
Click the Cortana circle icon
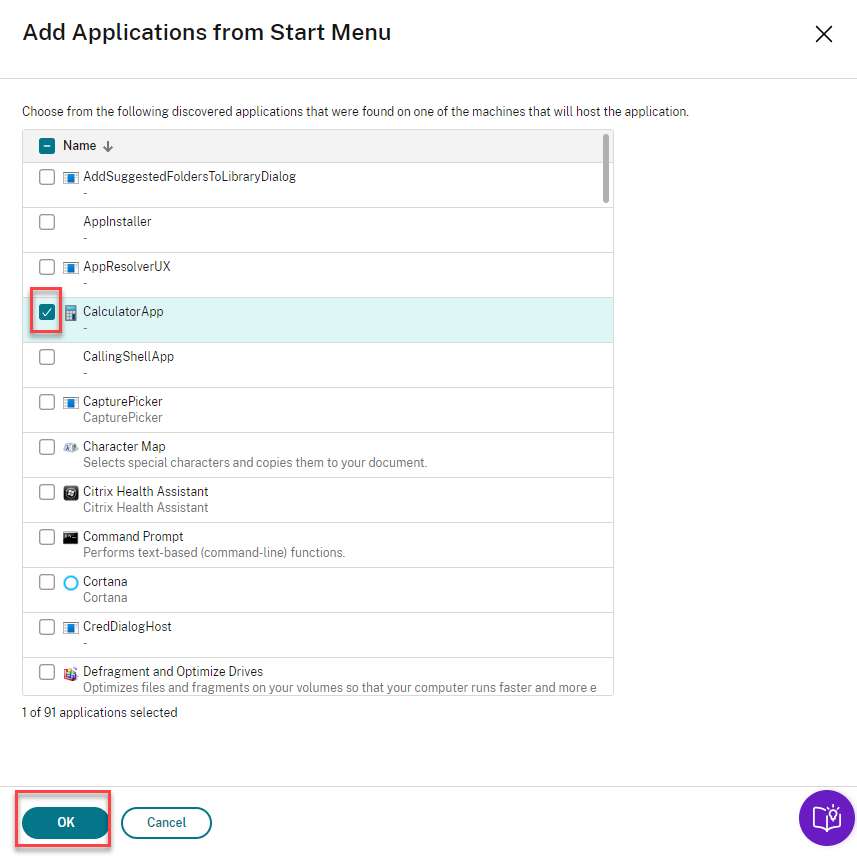click(71, 582)
